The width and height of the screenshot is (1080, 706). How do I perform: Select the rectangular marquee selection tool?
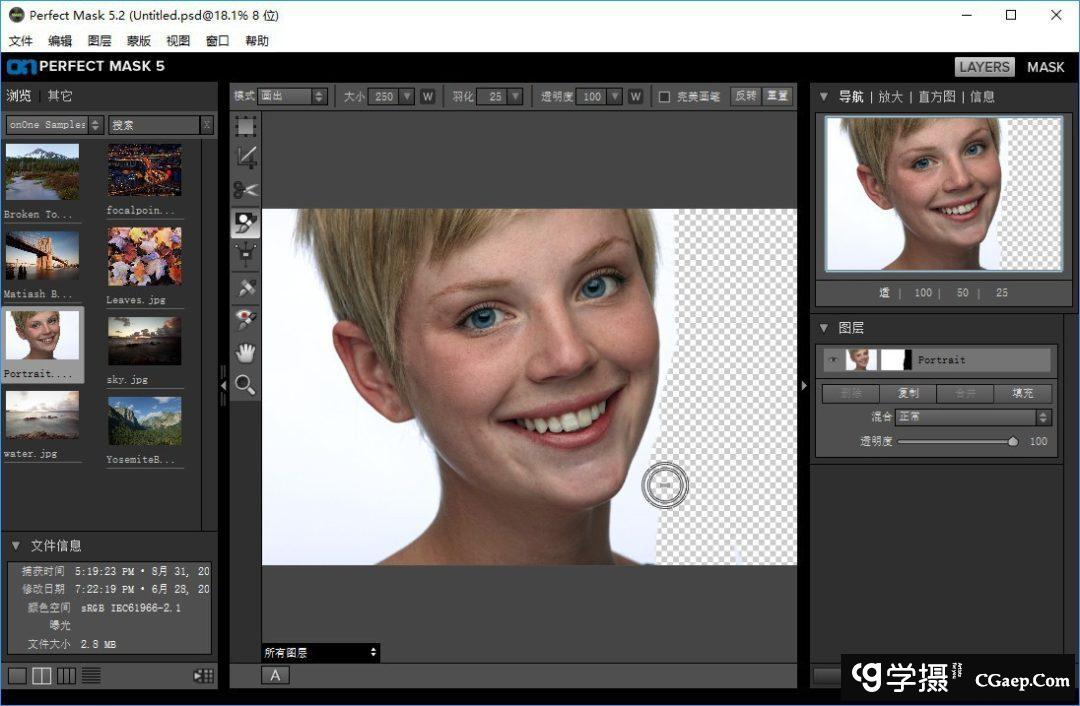246,126
